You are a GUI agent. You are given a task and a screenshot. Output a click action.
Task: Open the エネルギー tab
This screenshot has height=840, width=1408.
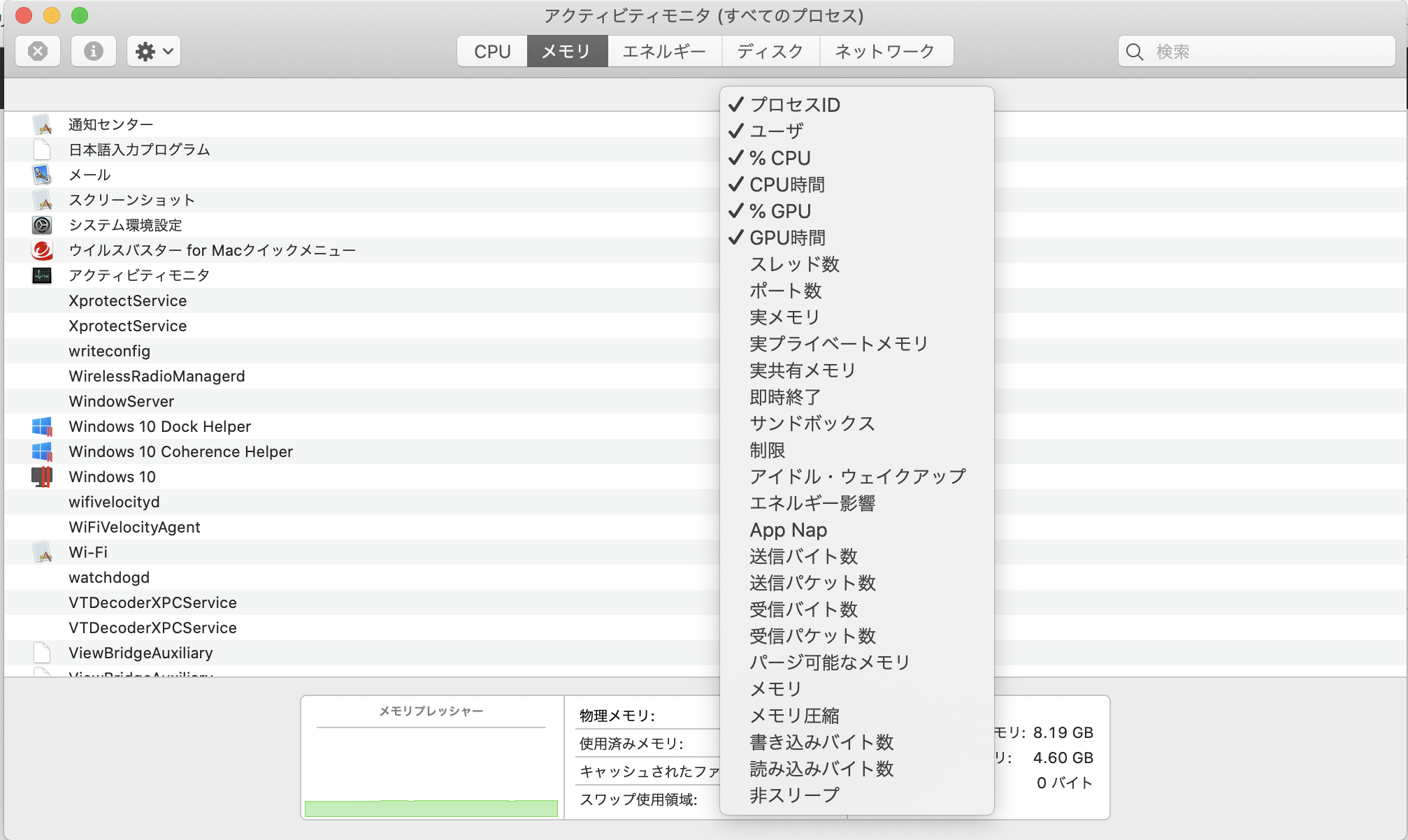[664, 51]
